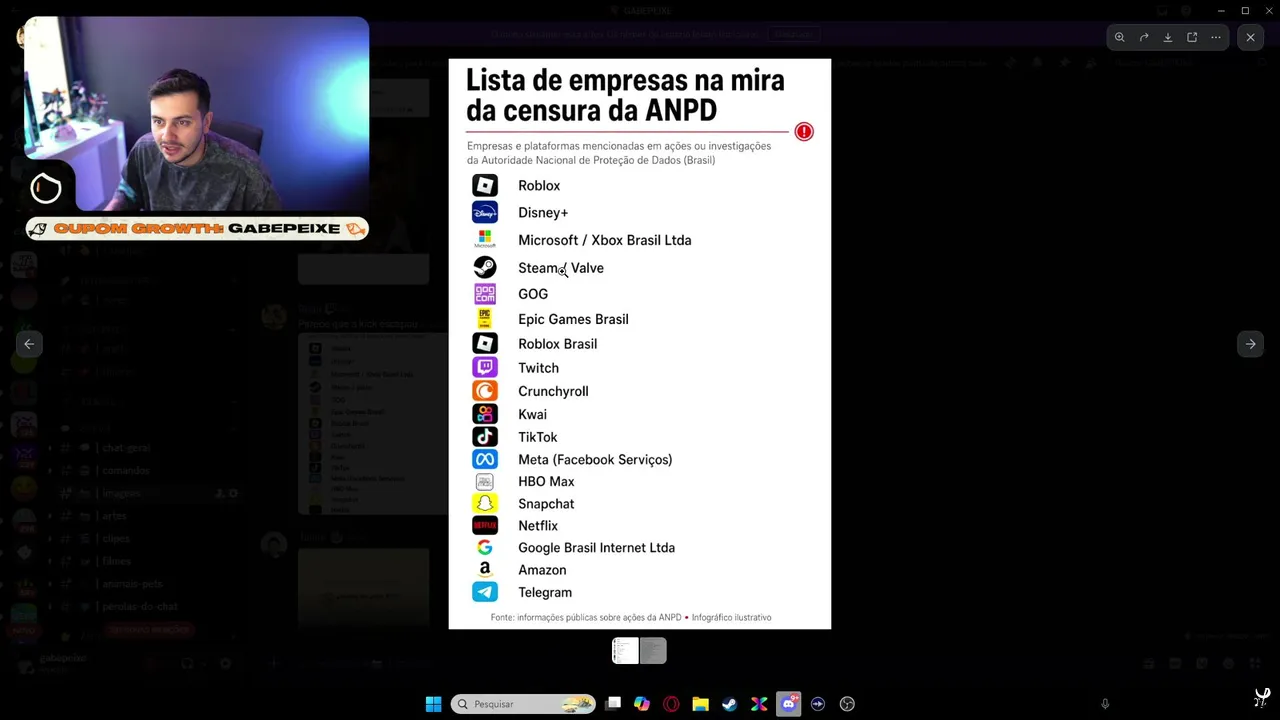The image size is (1280, 720).
Task: Click the 'TikTok' entry in the list
Action: click(537, 437)
